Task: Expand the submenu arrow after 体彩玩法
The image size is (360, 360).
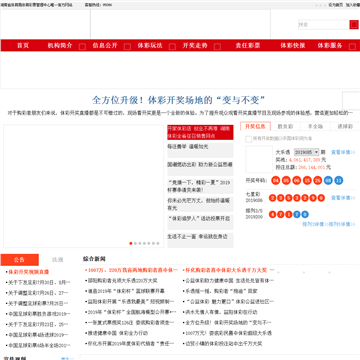Action: (x=172, y=47)
